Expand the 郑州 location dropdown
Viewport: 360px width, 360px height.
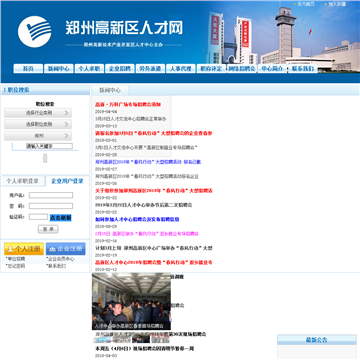[38, 136]
